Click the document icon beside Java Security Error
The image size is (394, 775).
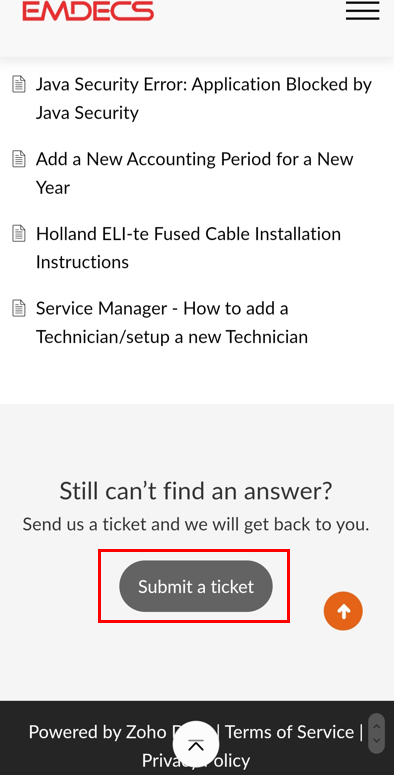pyautogui.click(x=19, y=84)
